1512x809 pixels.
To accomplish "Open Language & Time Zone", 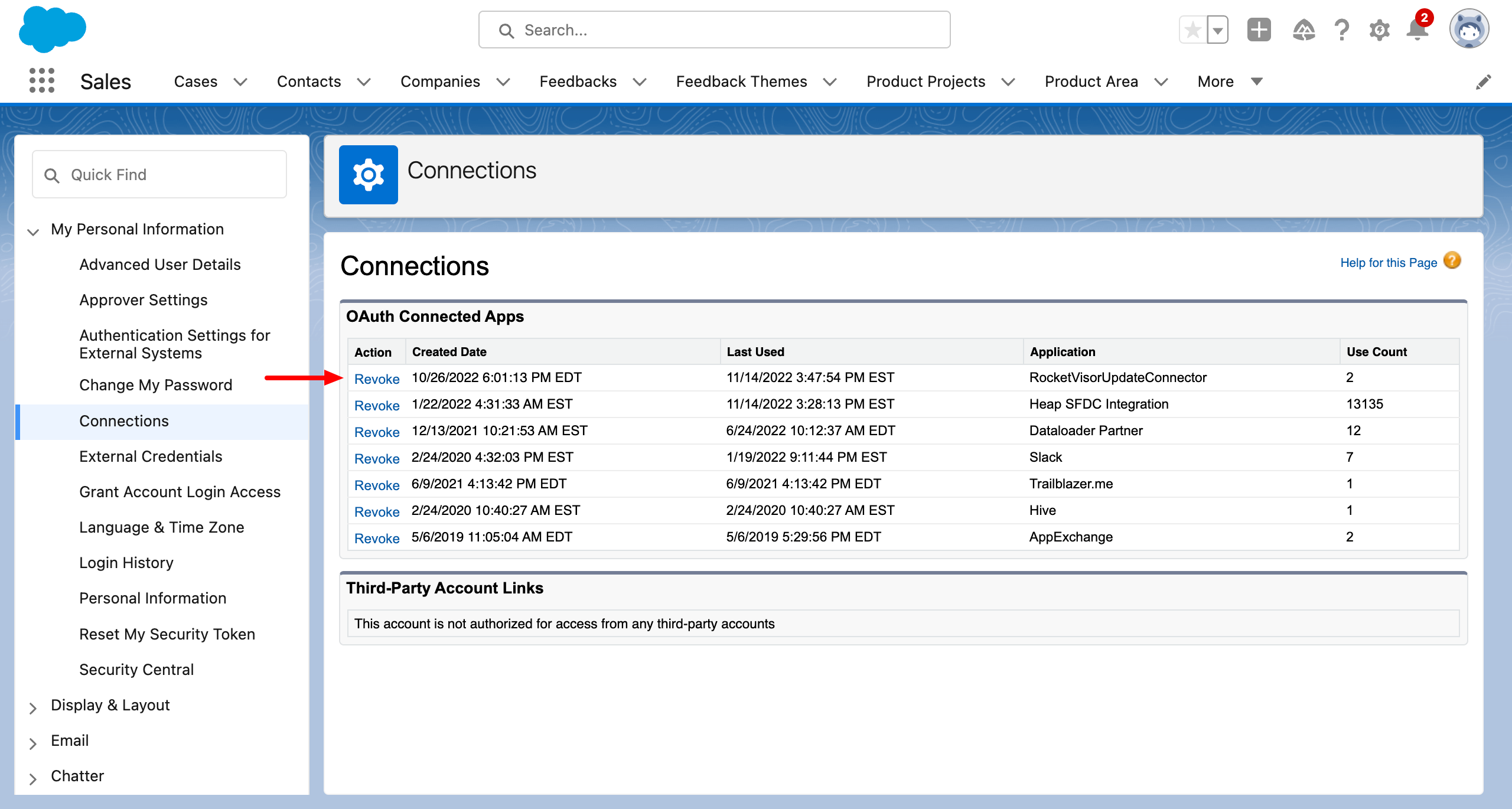I will pyautogui.click(x=161, y=527).
